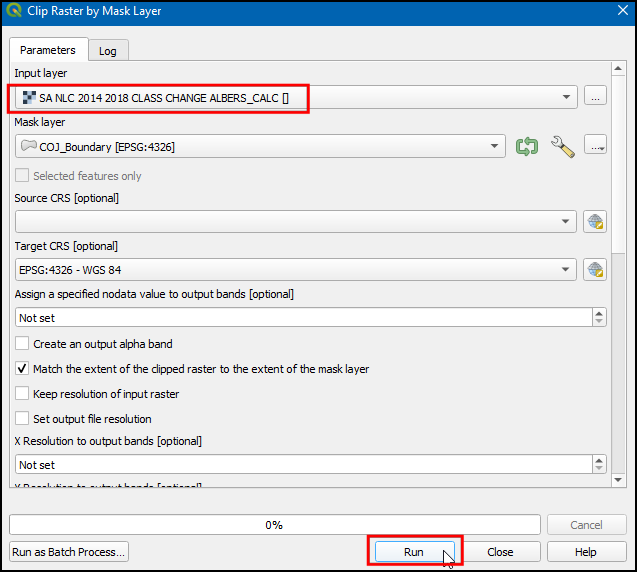Click the Run button

[414, 552]
